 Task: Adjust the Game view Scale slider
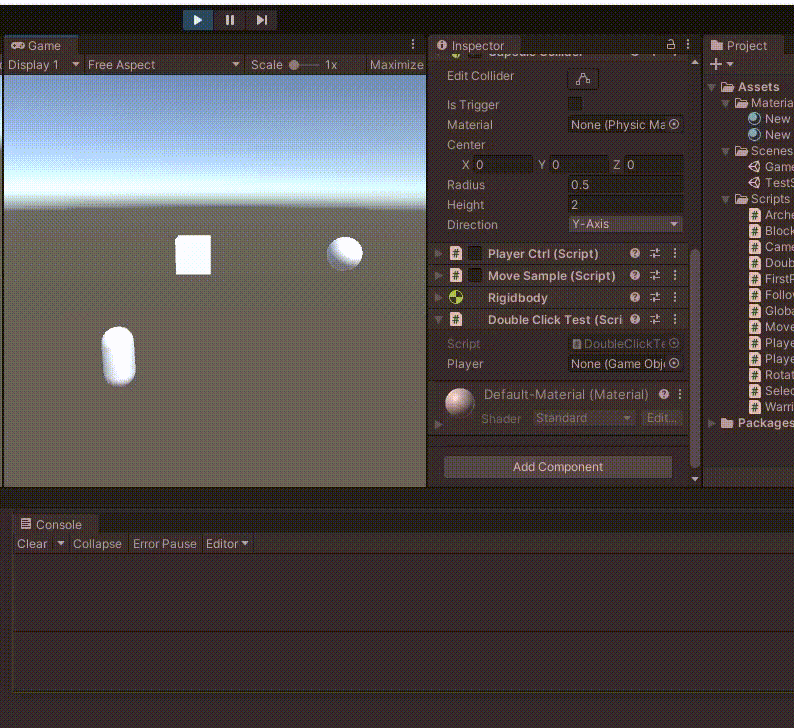point(304,65)
